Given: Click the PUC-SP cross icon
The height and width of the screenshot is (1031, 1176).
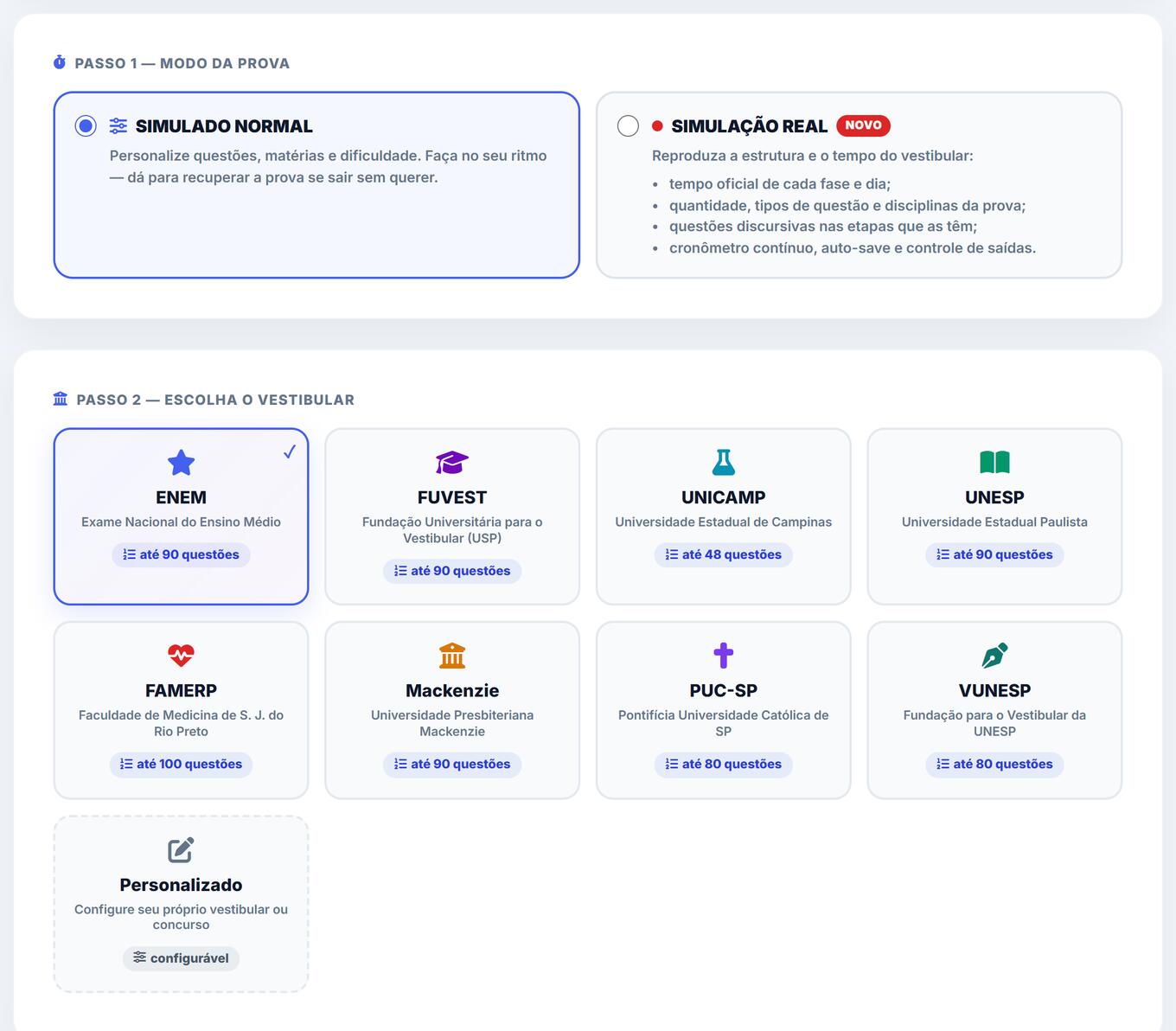Looking at the screenshot, I should coord(724,656).
